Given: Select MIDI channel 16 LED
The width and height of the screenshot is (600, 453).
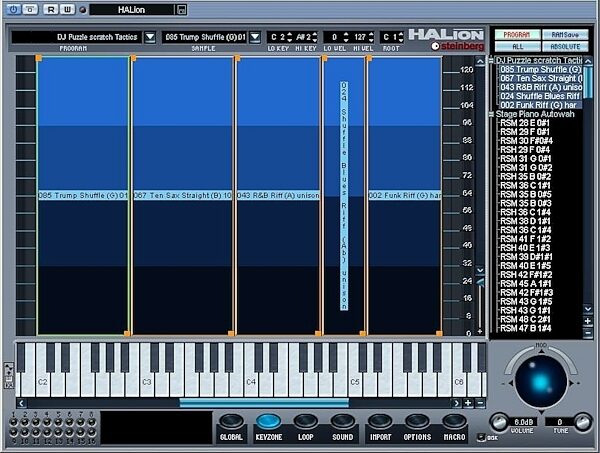Looking at the screenshot, I should (x=92, y=433).
